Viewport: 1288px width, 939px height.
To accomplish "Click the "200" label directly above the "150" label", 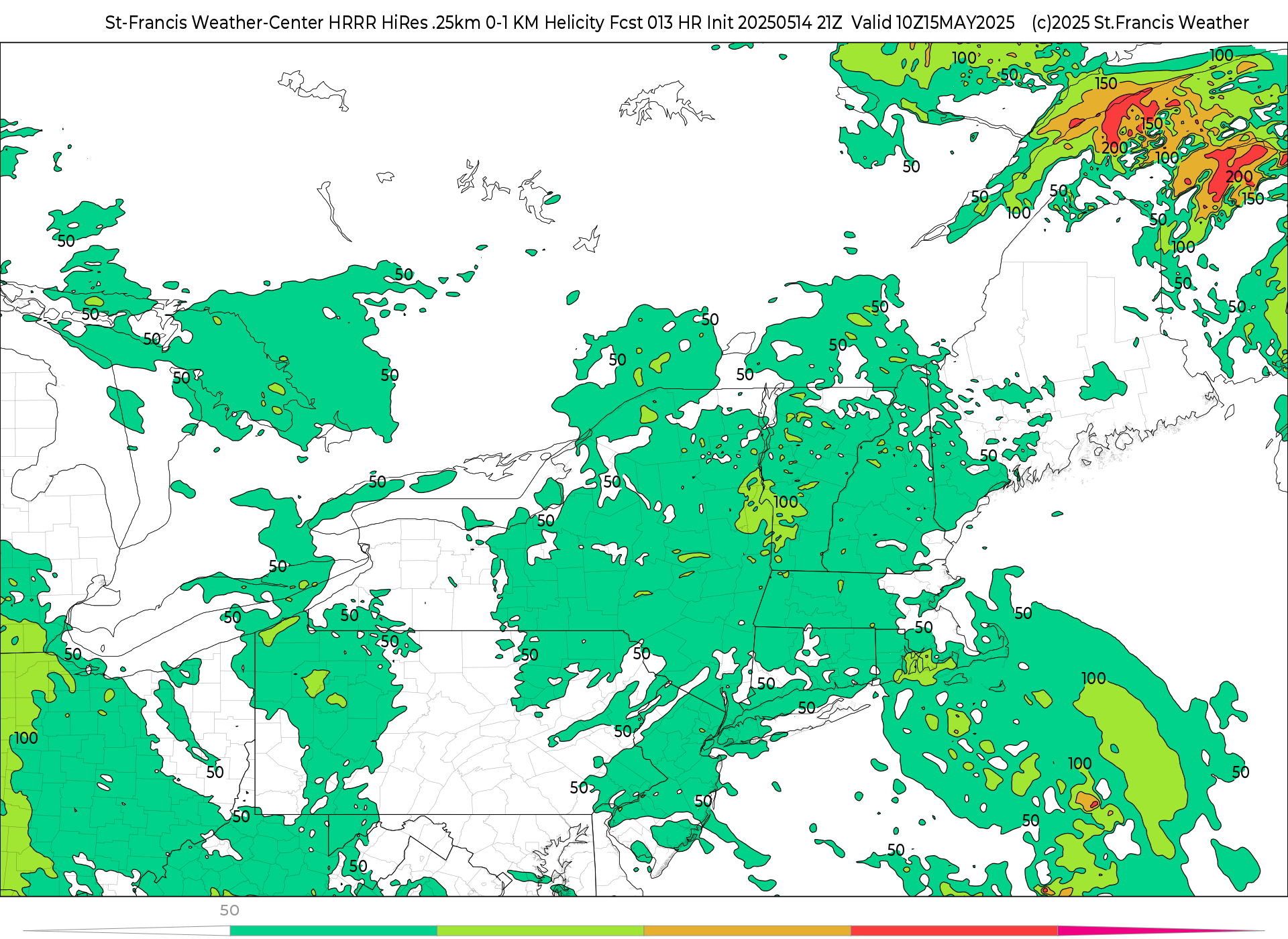I will 1239,176.
